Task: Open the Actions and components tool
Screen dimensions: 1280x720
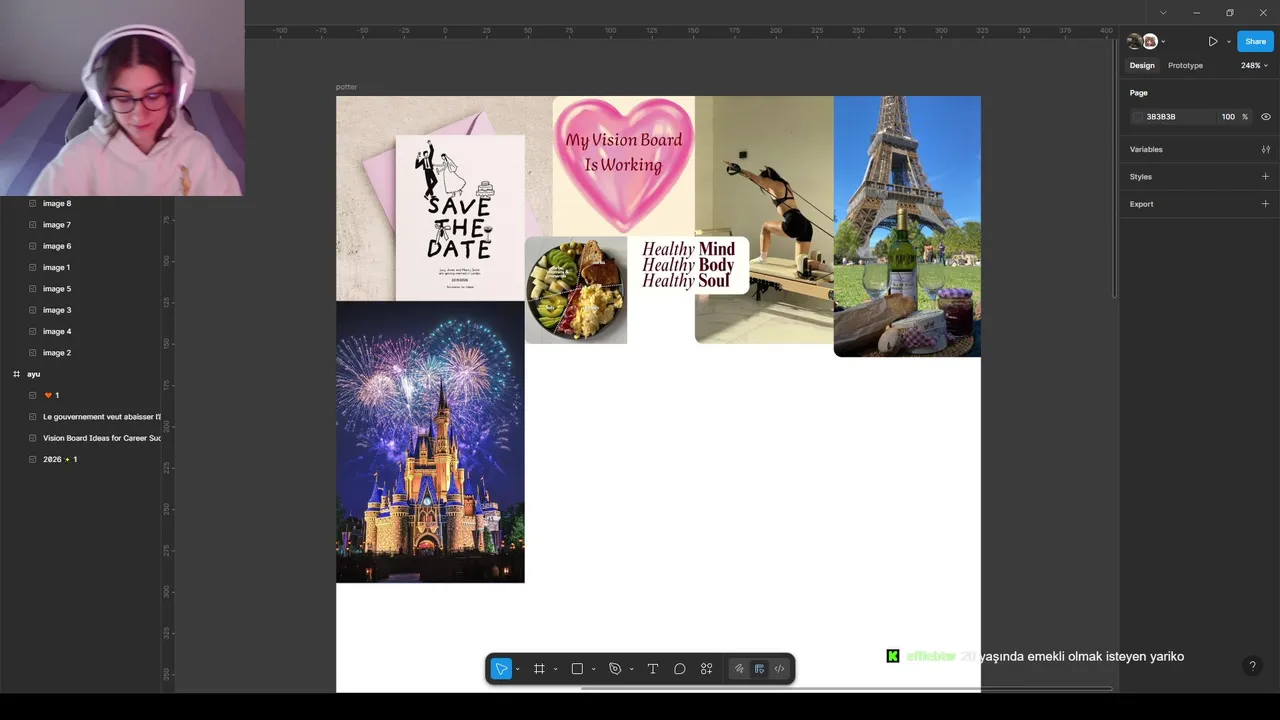Action: (x=707, y=669)
